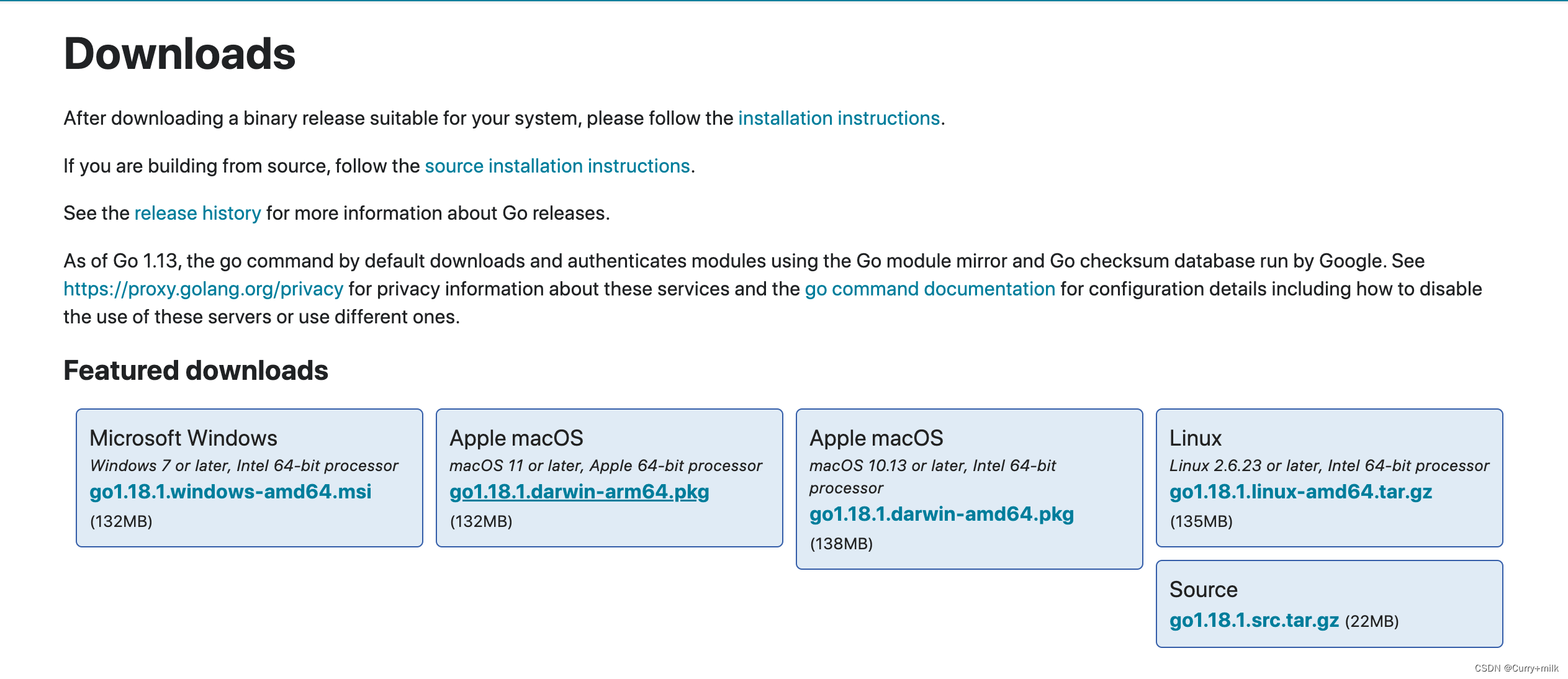Download go1.18.1.darwin-arm64.pkg
Screen dimensions: 1568x679
[579, 492]
